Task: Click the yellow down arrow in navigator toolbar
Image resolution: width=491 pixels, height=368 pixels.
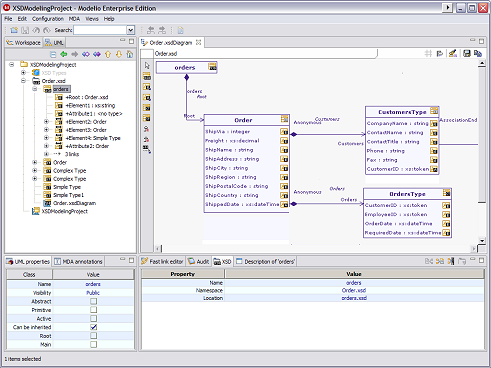Action: tap(119, 54)
